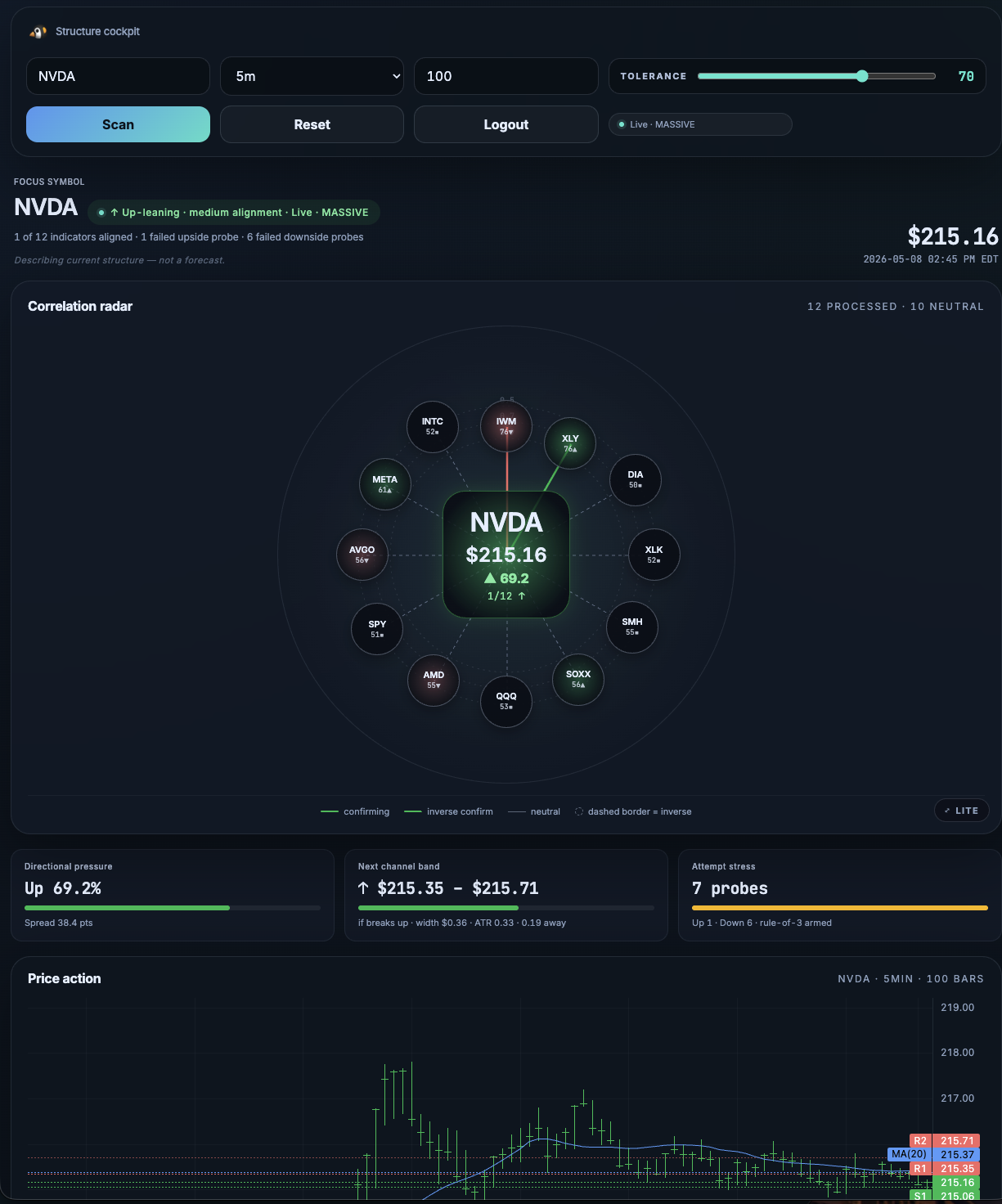Click "Up 1 · Down 6 · rule-of-3 armed" text
Viewport: 1002px width, 1204px height.
click(x=762, y=923)
